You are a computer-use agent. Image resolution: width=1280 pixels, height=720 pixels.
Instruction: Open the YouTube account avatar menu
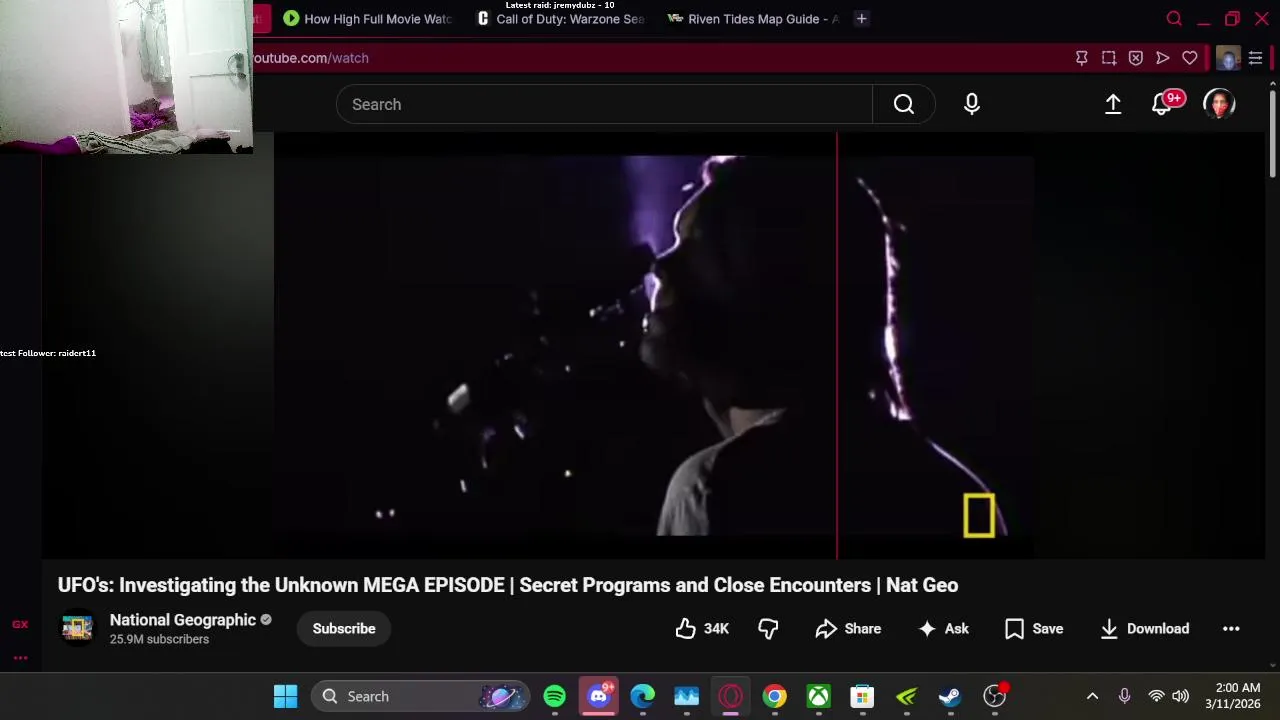click(x=1219, y=104)
